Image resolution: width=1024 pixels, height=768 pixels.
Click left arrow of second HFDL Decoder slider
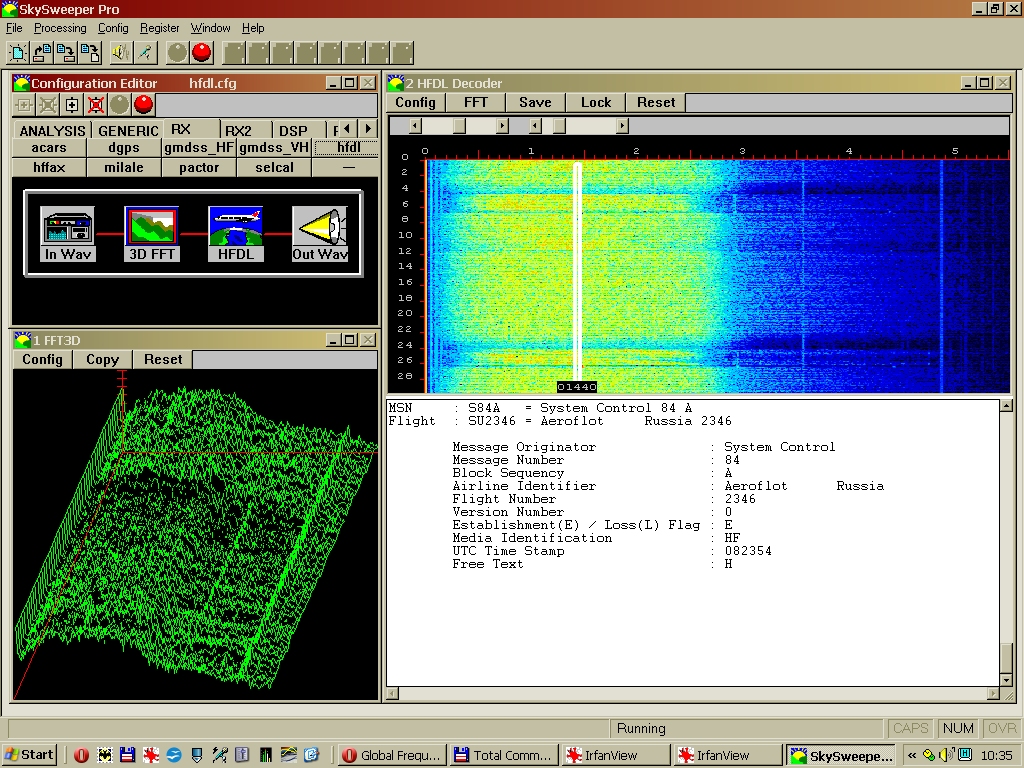(x=536, y=125)
